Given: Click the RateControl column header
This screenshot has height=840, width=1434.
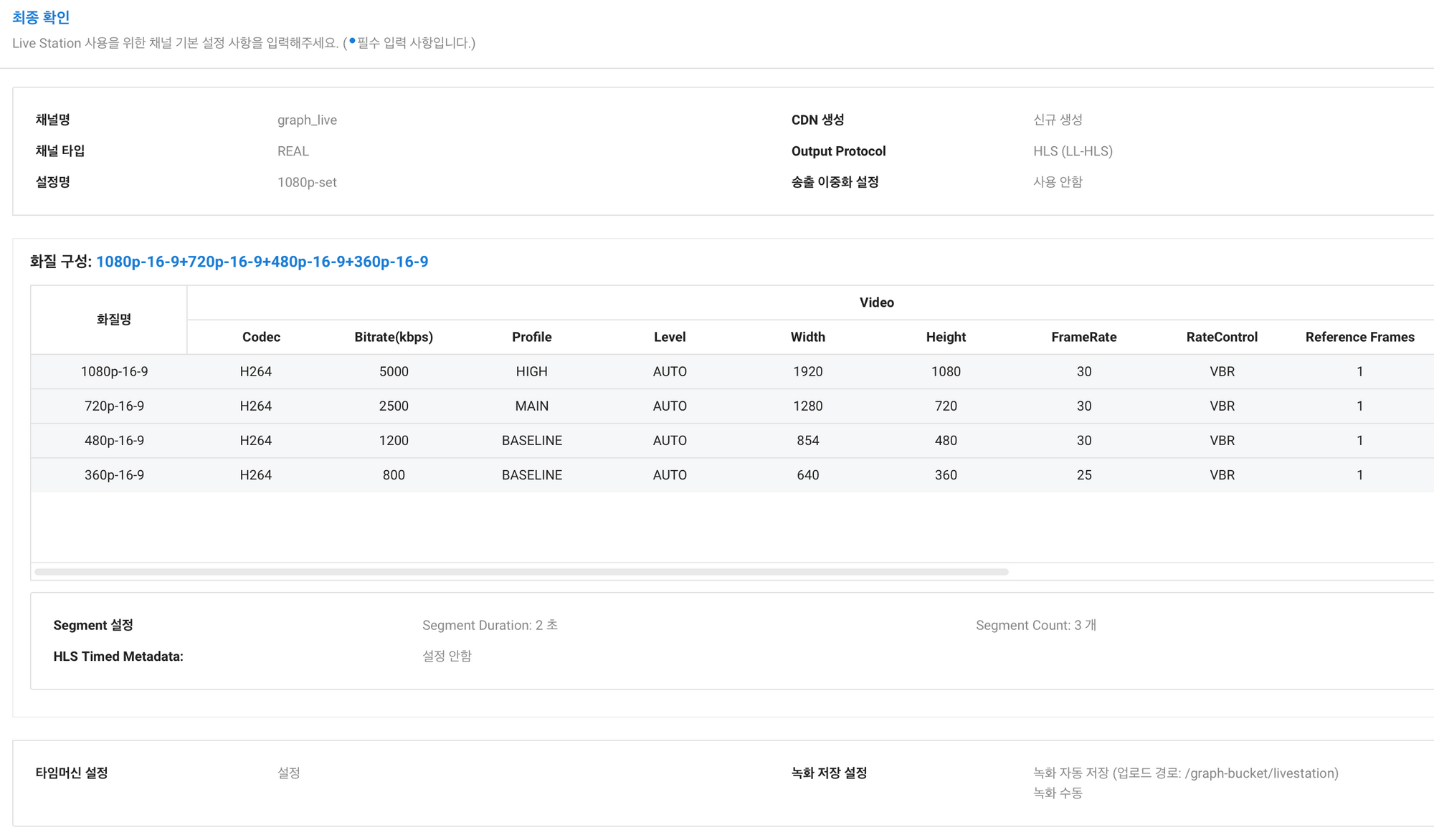Looking at the screenshot, I should tap(1222, 337).
